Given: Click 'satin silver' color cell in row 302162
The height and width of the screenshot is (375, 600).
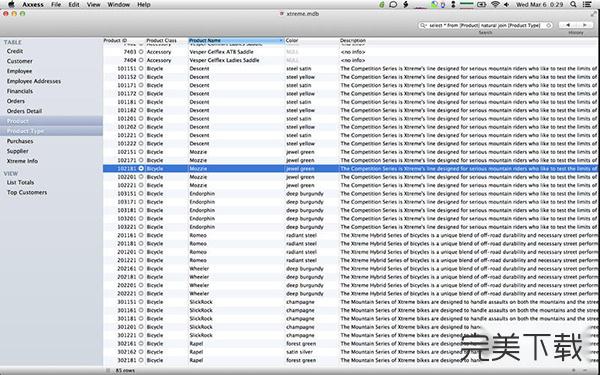Looking at the screenshot, I should click(x=299, y=352).
